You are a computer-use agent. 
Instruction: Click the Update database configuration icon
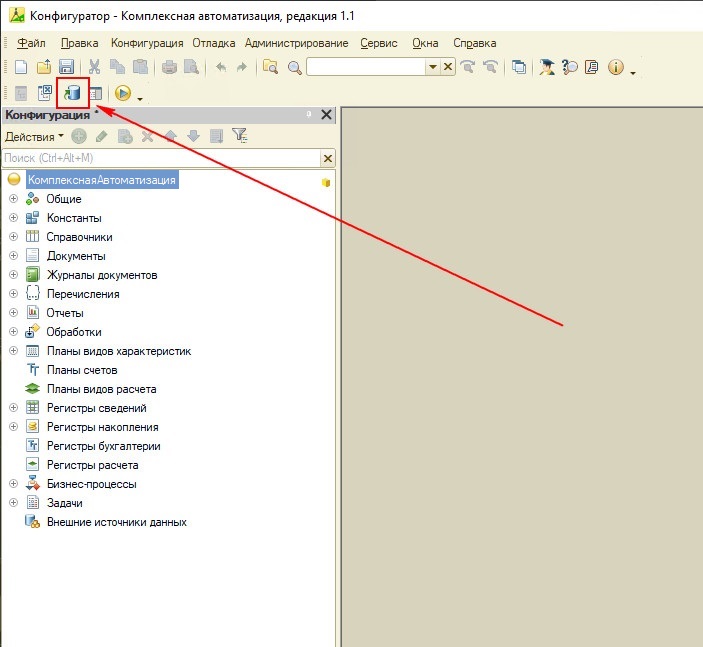pos(72,93)
